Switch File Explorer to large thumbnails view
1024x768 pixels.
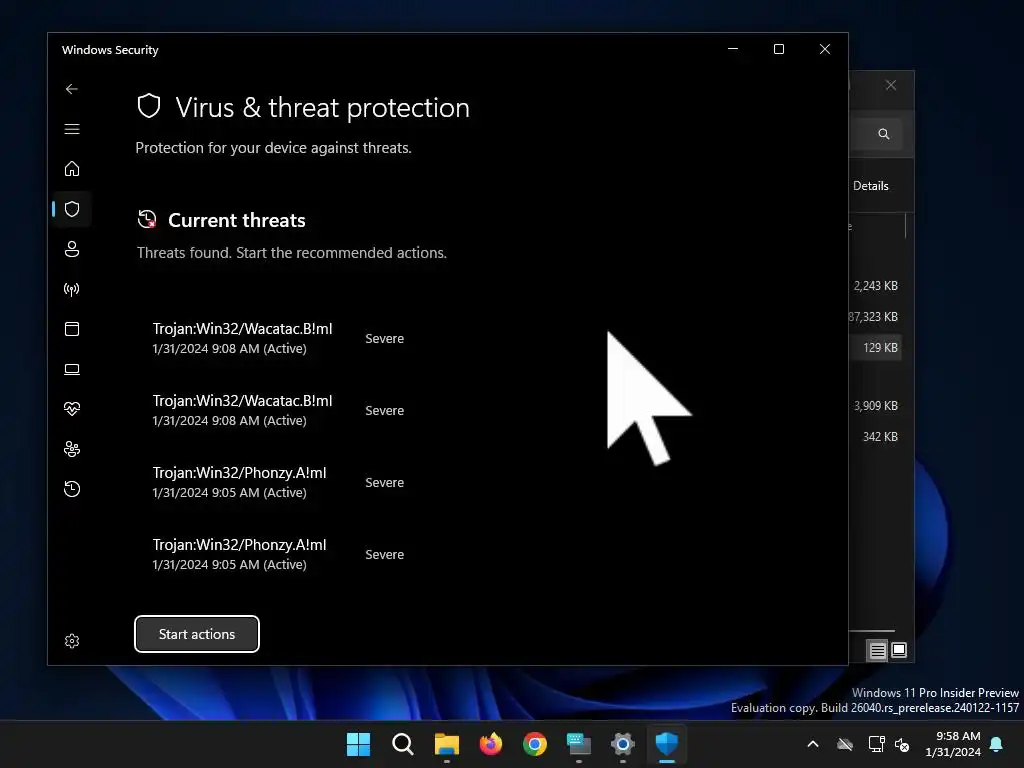coord(899,650)
